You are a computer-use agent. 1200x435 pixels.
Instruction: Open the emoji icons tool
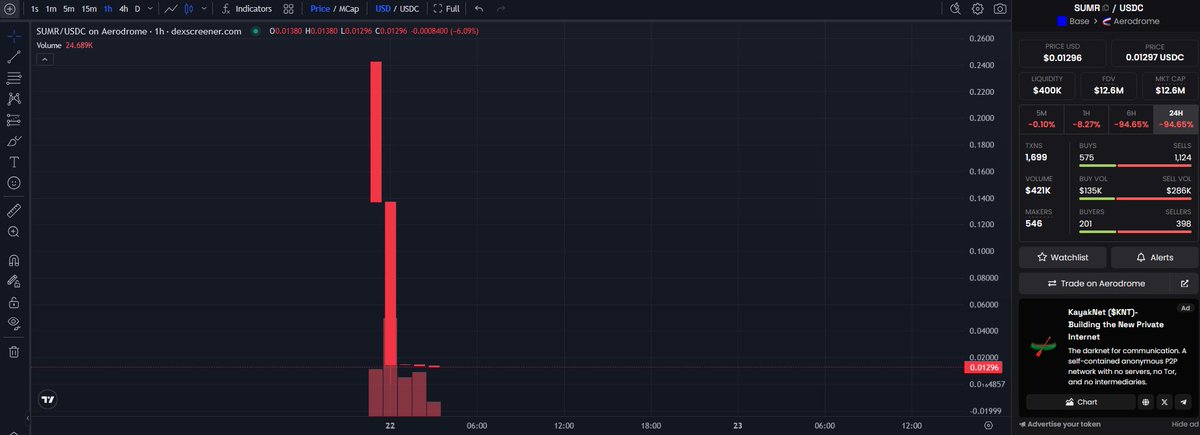[14, 183]
